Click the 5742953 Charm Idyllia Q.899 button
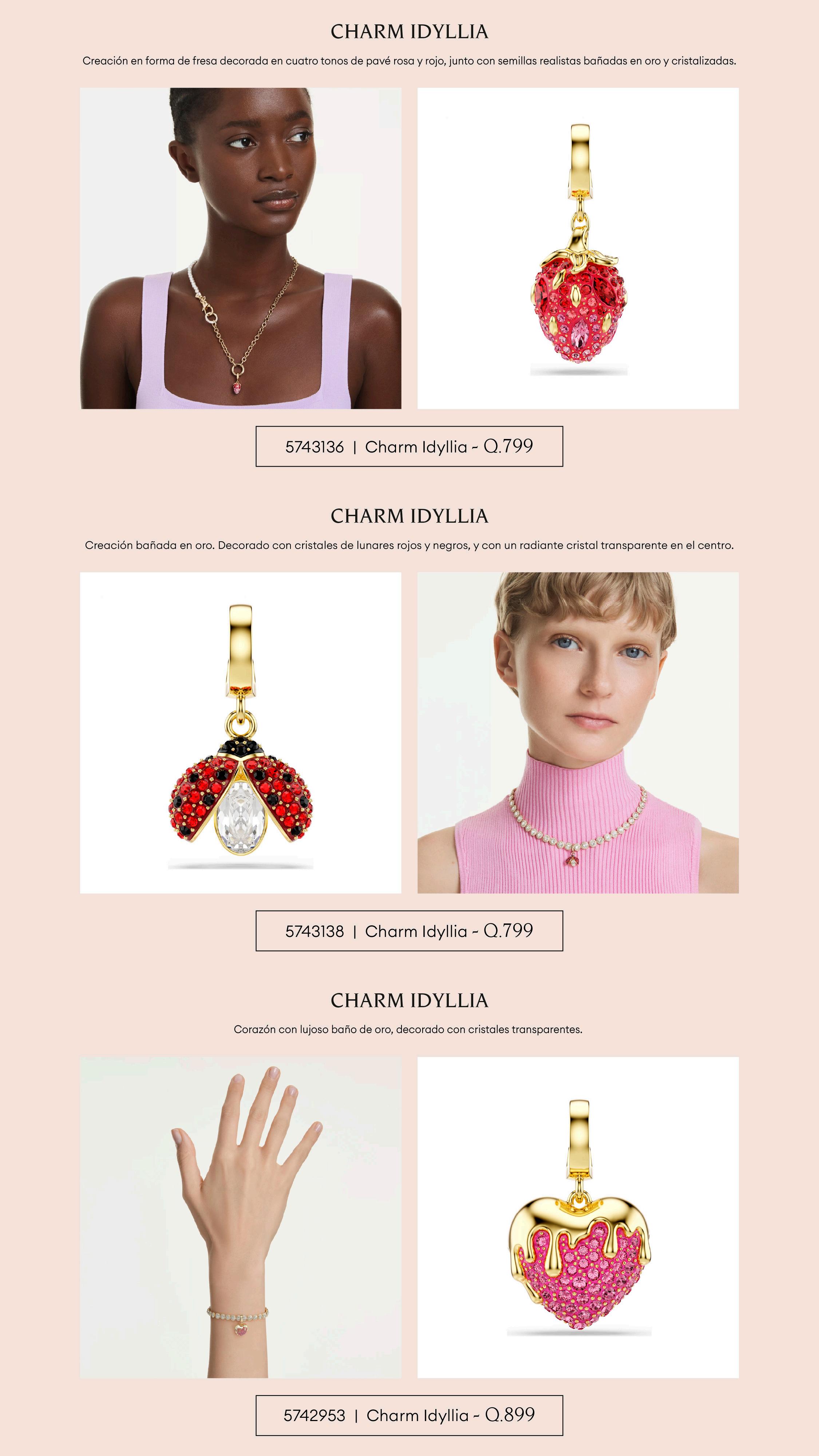Viewport: 819px width, 1456px height. click(x=409, y=1415)
